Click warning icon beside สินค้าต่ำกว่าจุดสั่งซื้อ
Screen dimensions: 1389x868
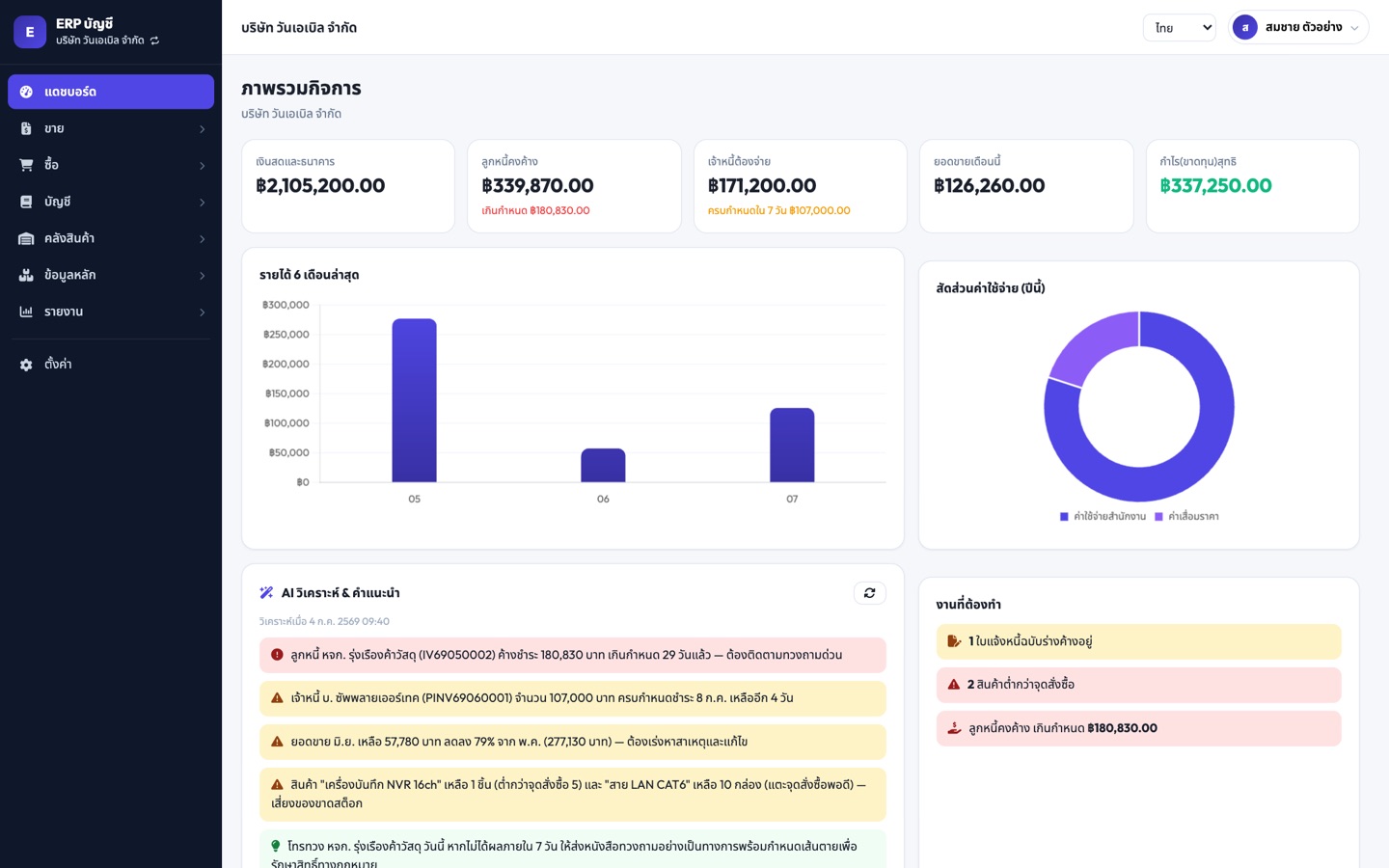coord(954,685)
